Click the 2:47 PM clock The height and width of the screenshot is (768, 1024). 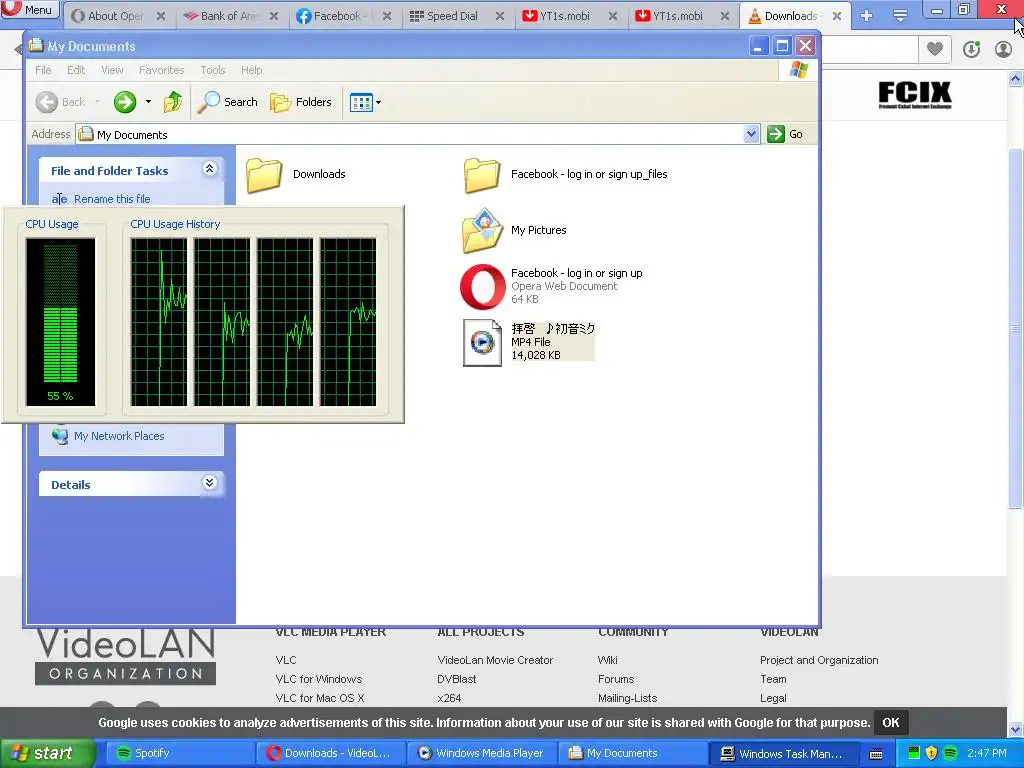[987, 754]
